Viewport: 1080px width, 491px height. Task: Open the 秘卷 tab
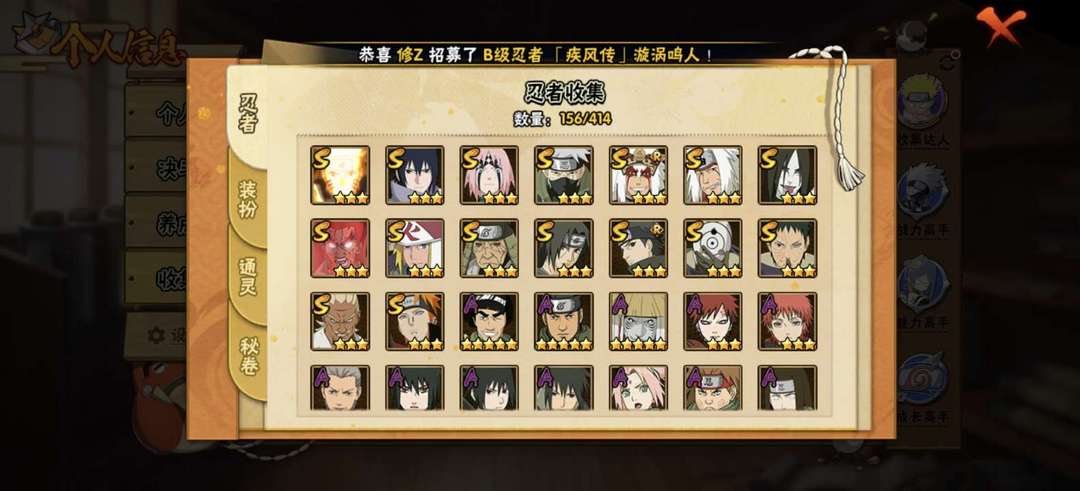coord(248,355)
